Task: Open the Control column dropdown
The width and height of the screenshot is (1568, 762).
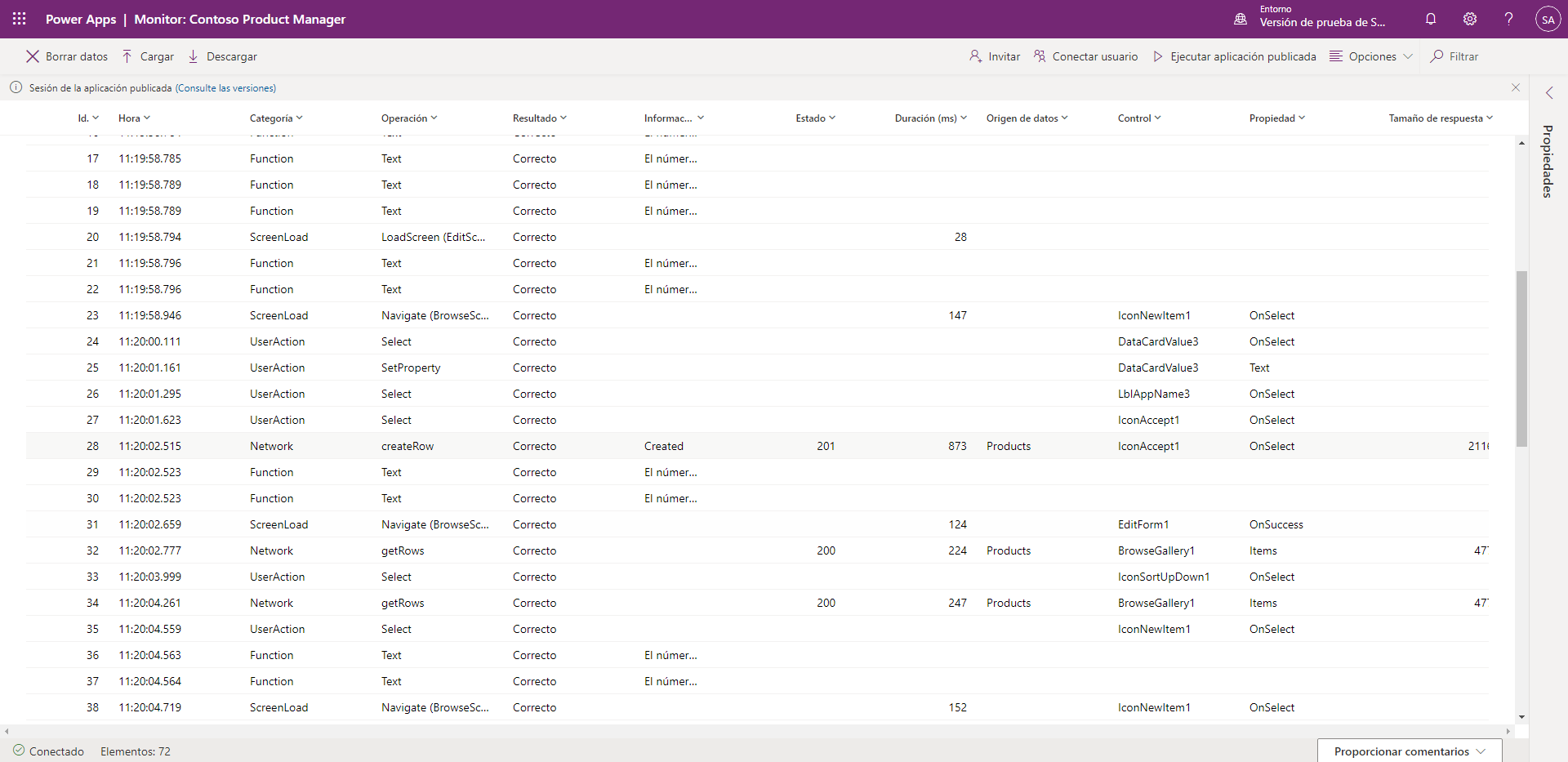Action: (1158, 118)
